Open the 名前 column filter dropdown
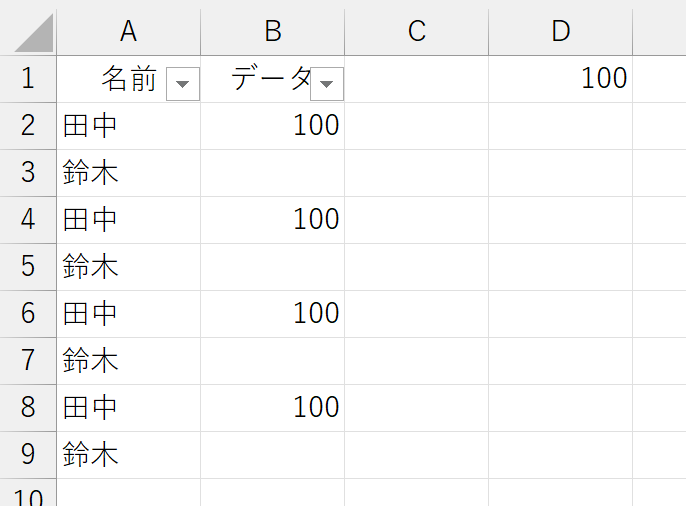Viewport: 686px width, 506px height. pyautogui.click(x=183, y=84)
